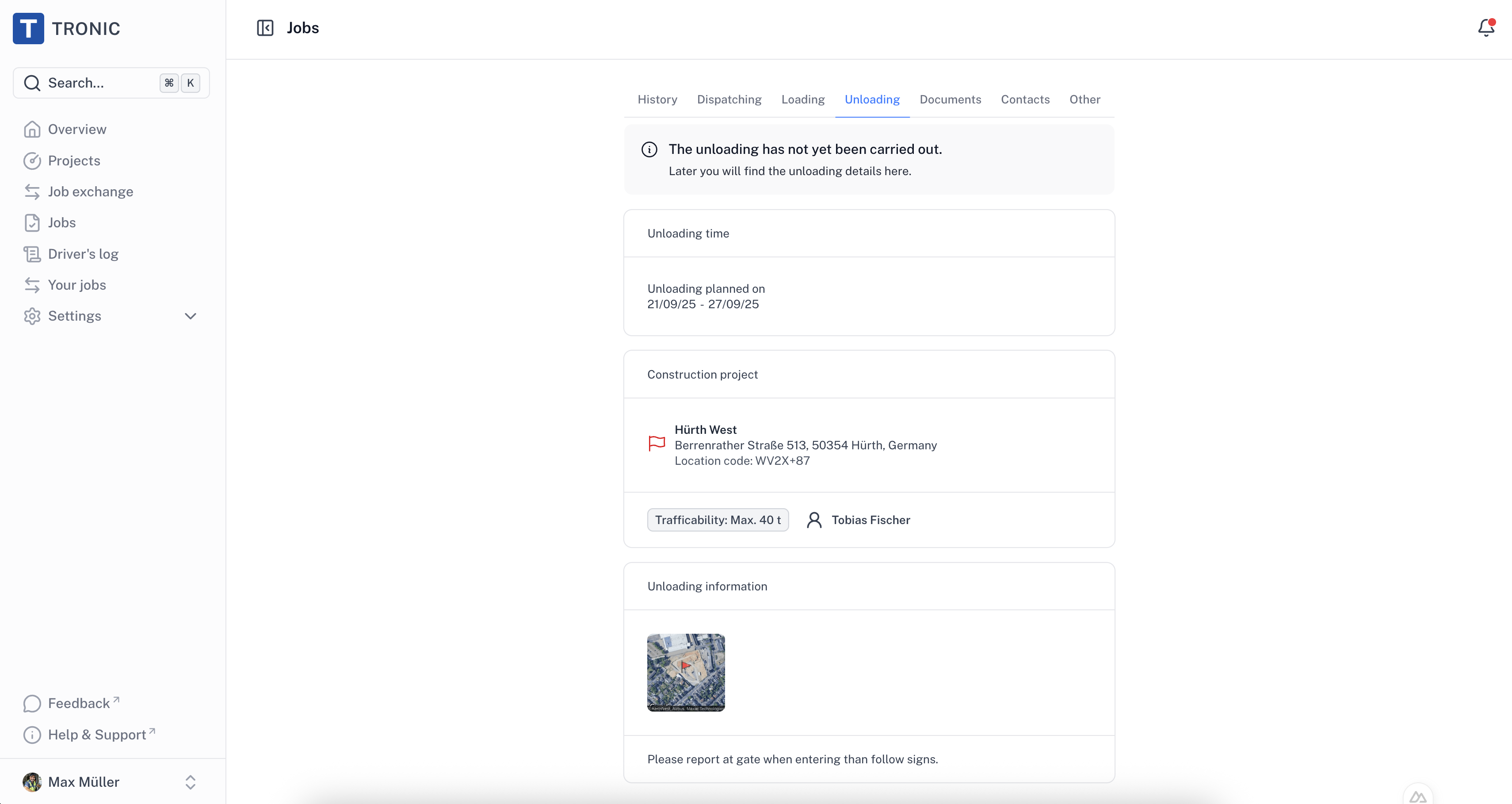Open notifications bell icon
The image size is (1512, 804).
click(1485, 27)
